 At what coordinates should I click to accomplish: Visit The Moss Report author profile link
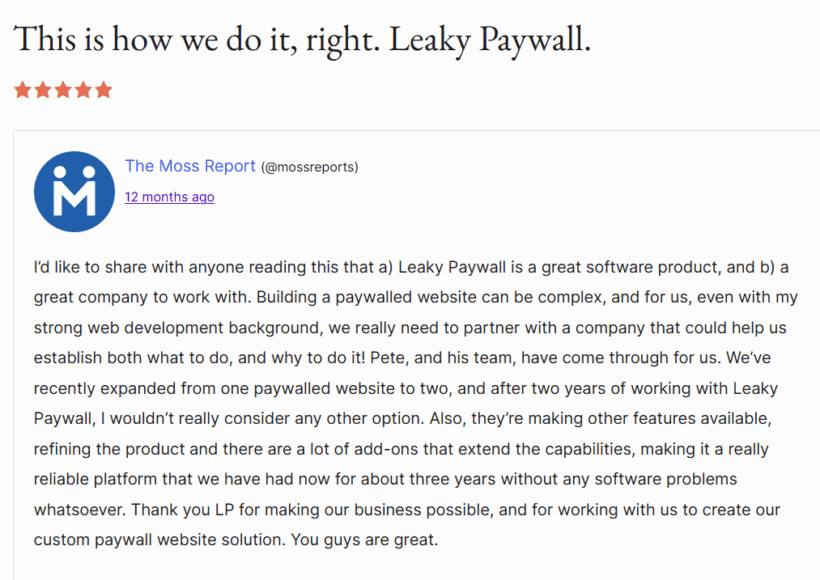click(x=190, y=166)
